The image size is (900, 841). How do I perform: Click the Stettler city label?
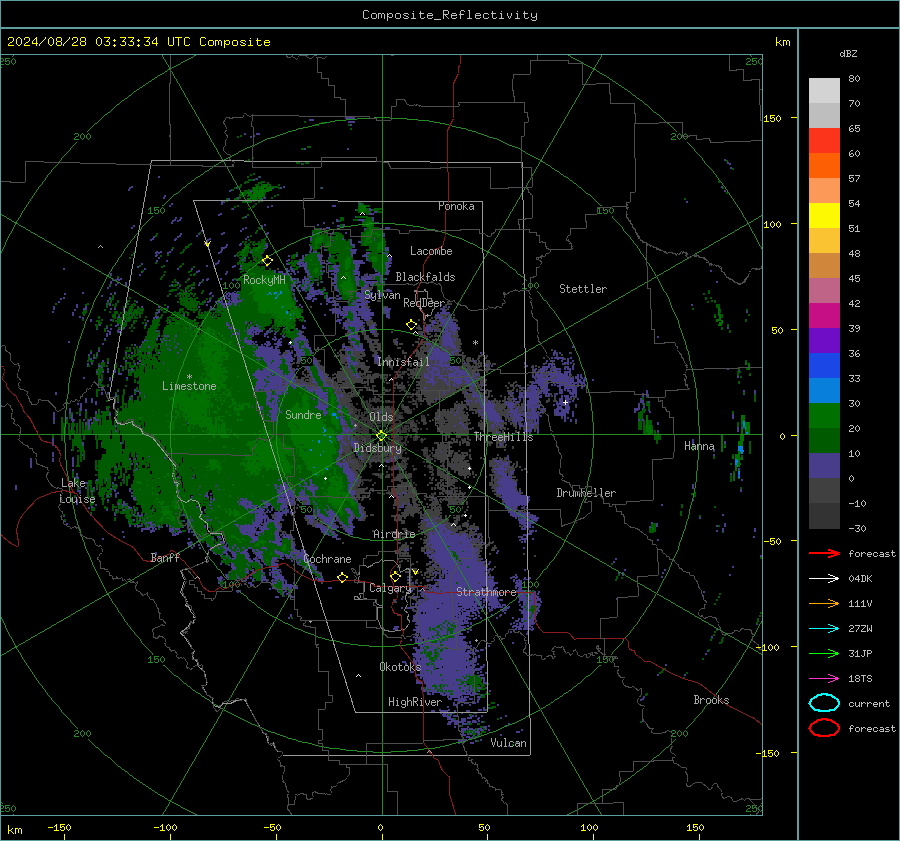(583, 289)
